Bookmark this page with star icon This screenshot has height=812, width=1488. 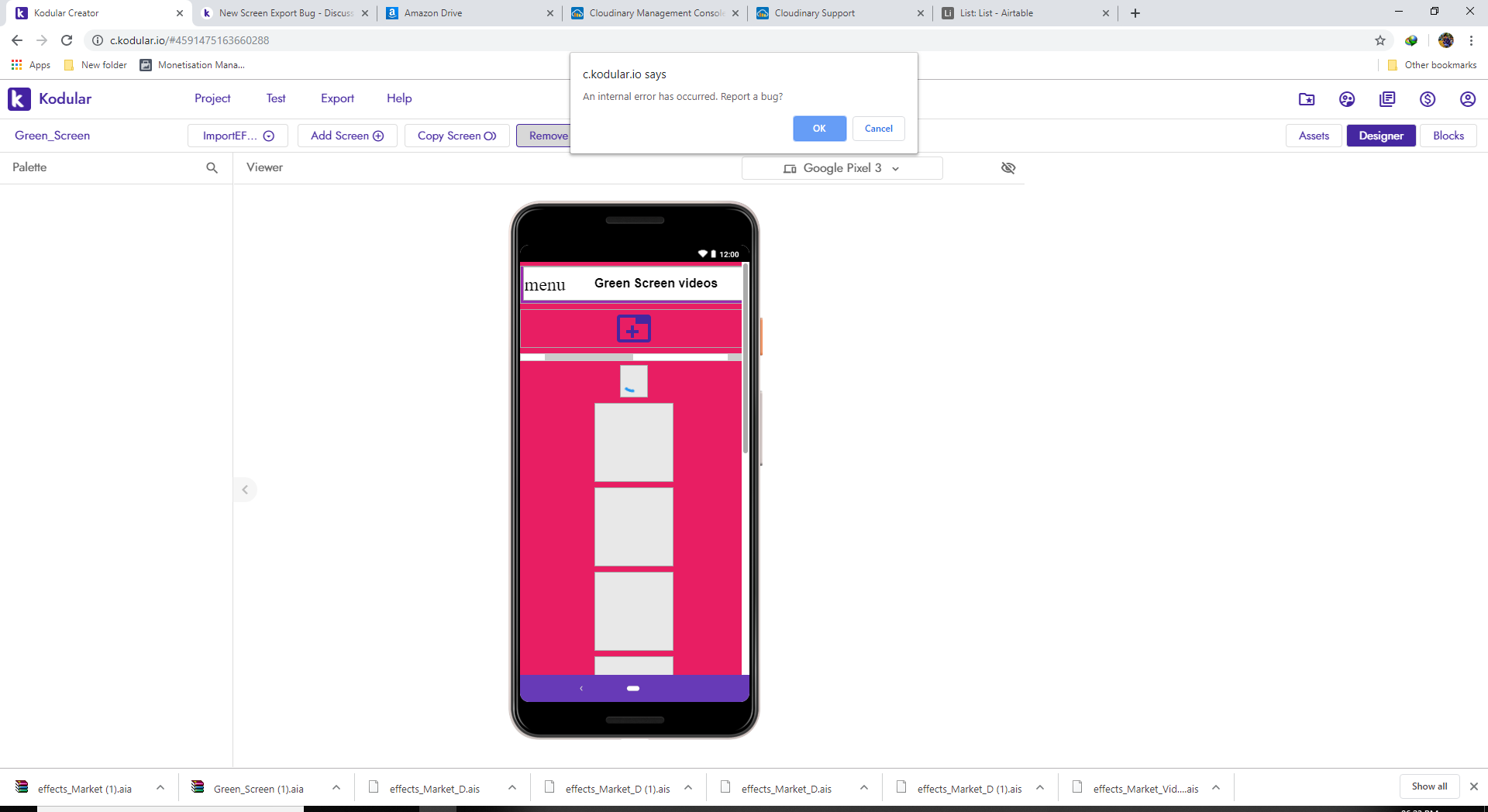tap(1380, 40)
